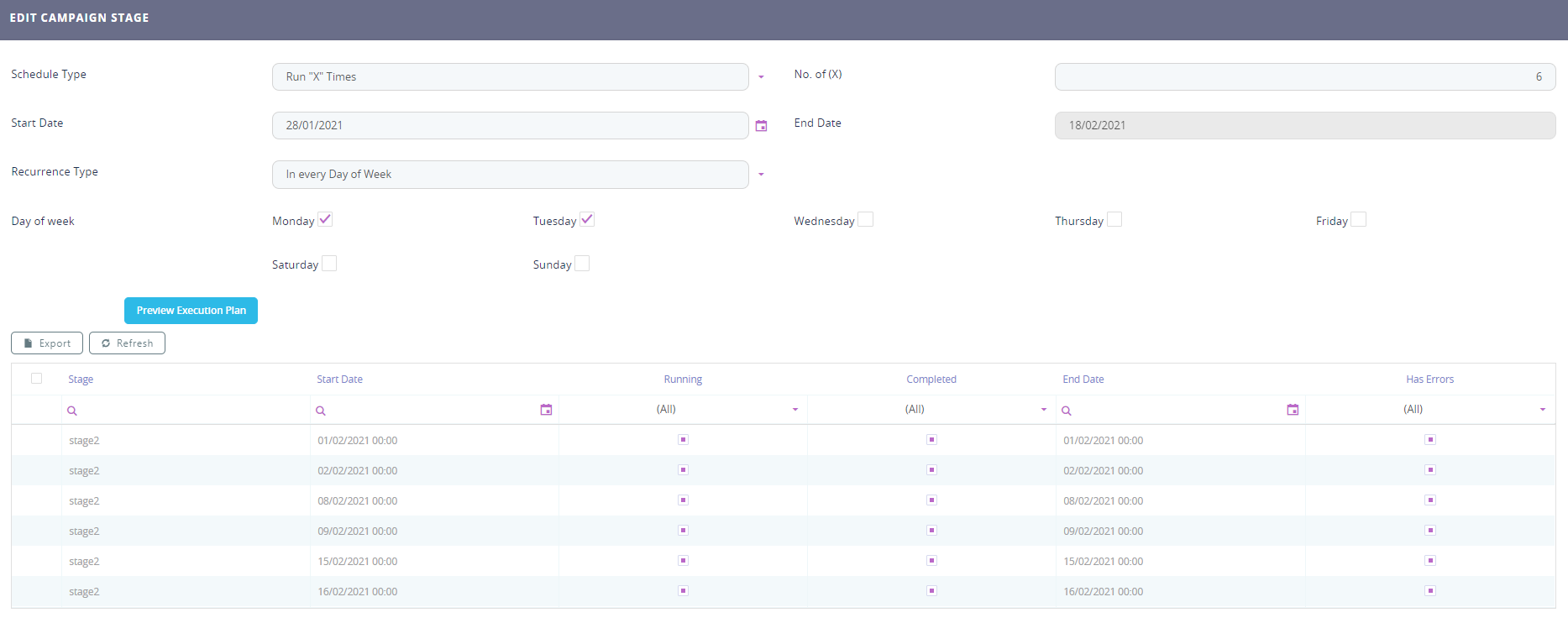
Task: Expand the Has Errors filter dropdown
Action: (1542, 410)
